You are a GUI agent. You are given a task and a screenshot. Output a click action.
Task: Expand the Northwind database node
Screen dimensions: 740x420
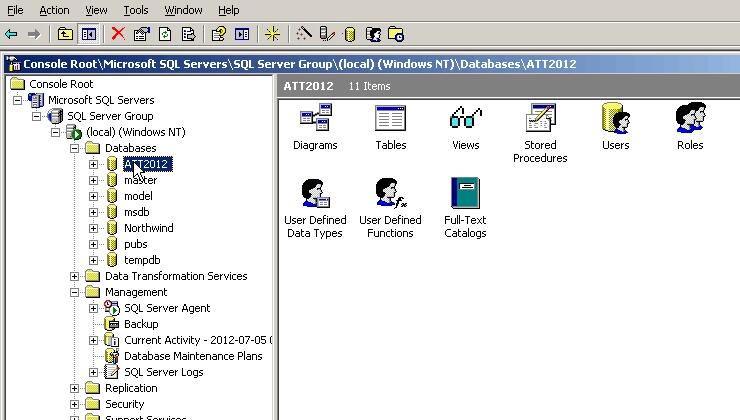click(93, 228)
